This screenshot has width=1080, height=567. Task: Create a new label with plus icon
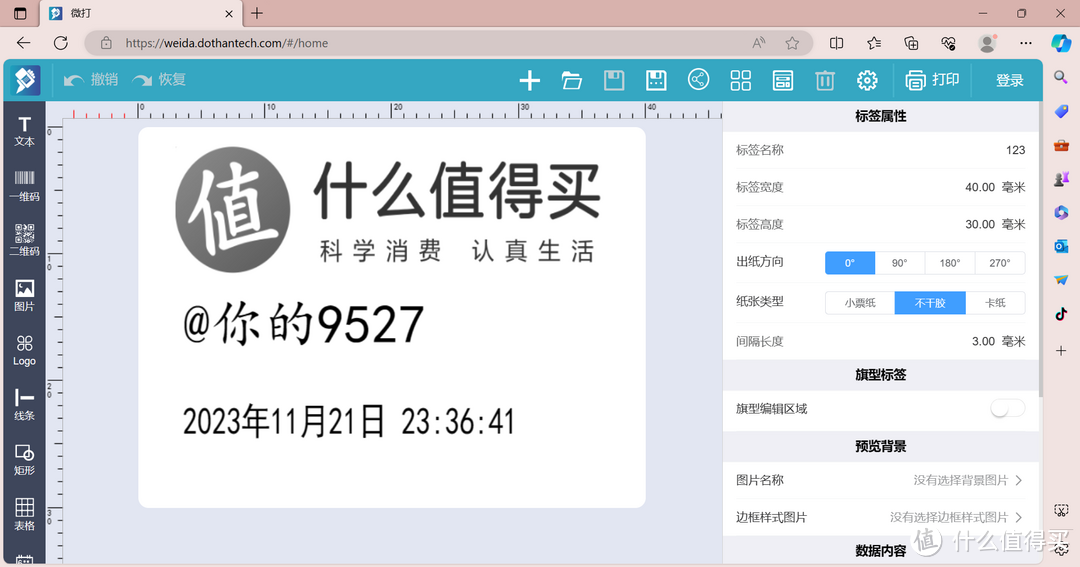529,81
